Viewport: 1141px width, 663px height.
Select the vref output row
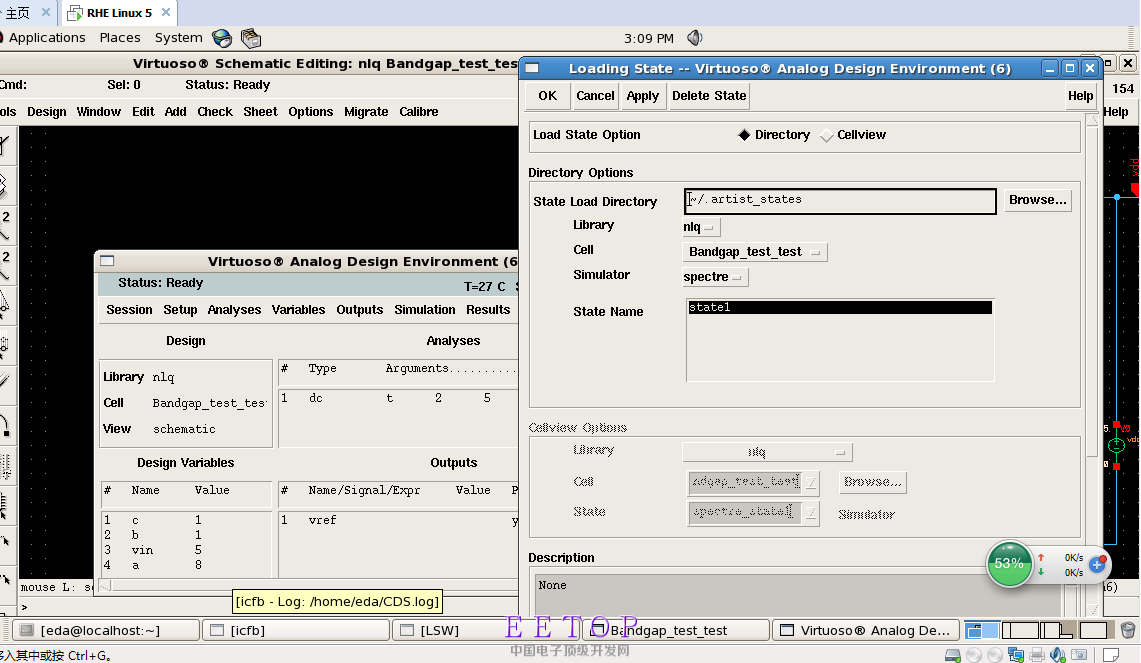[x=397, y=520]
